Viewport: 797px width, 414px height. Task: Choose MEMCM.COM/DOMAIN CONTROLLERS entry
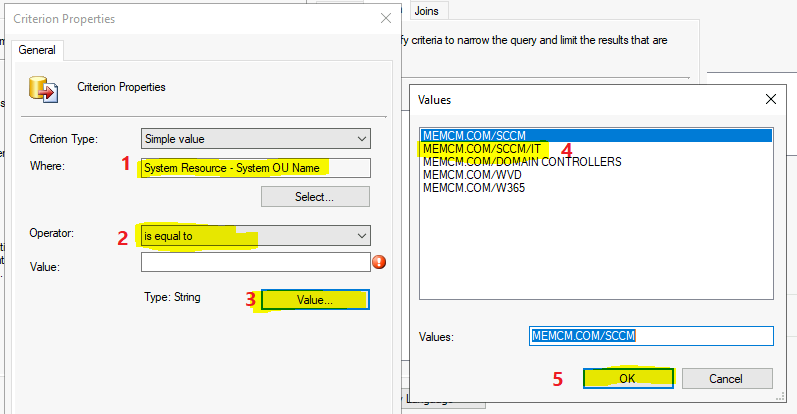(596, 162)
